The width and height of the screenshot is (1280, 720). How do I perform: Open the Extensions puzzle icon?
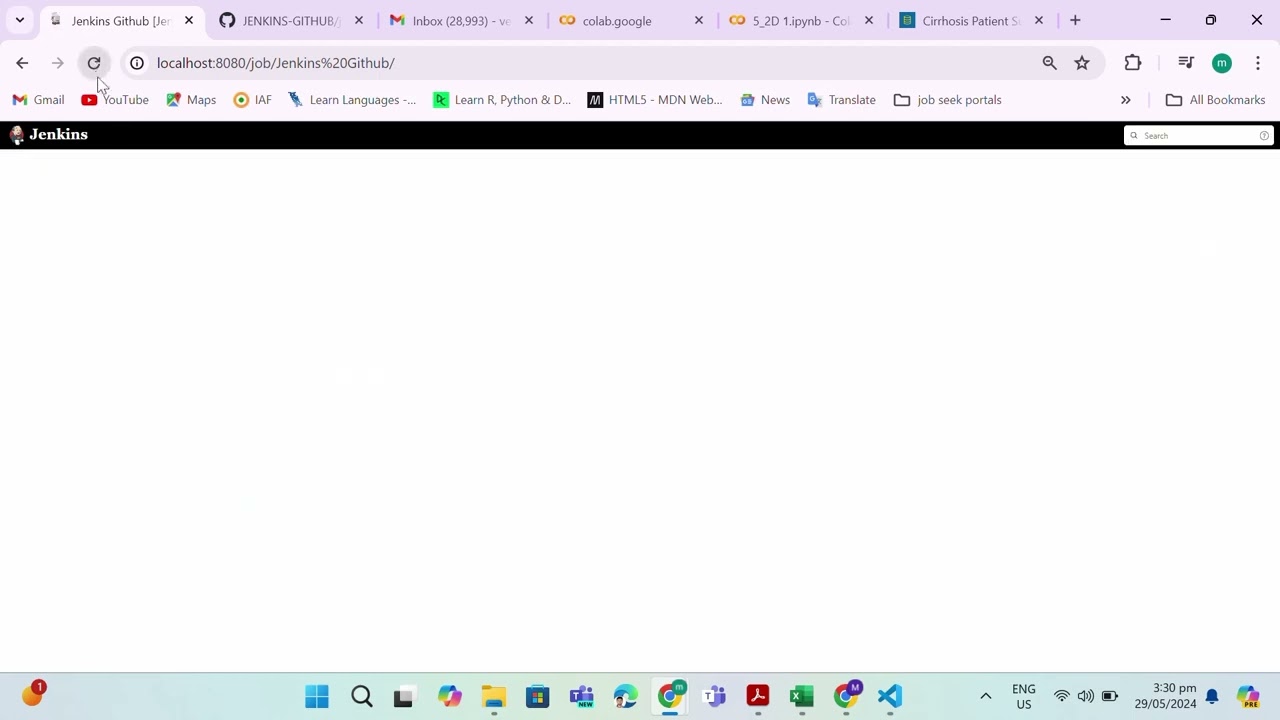[1133, 63]
